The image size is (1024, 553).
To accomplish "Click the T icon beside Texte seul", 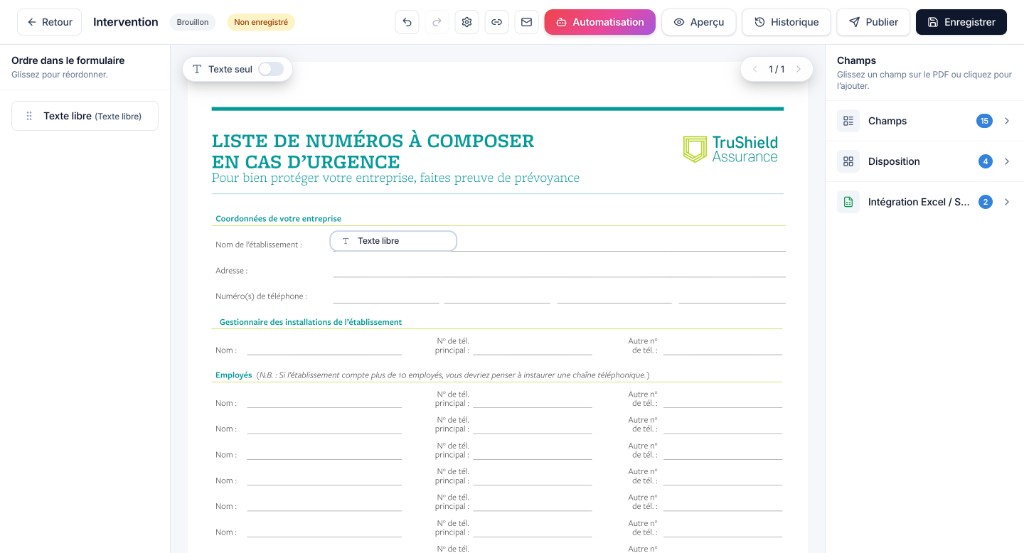I will [x=197, y=69].
